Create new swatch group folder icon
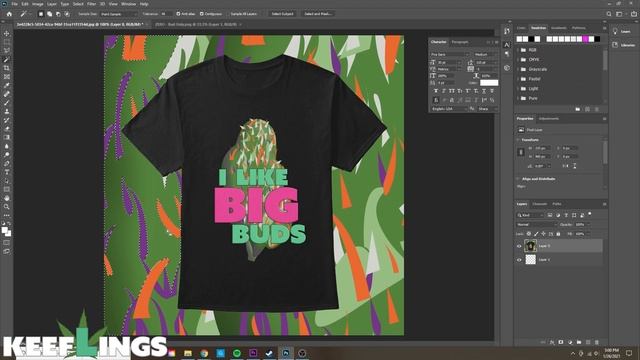This screenshot has height=360, width=640. point(578,109)
